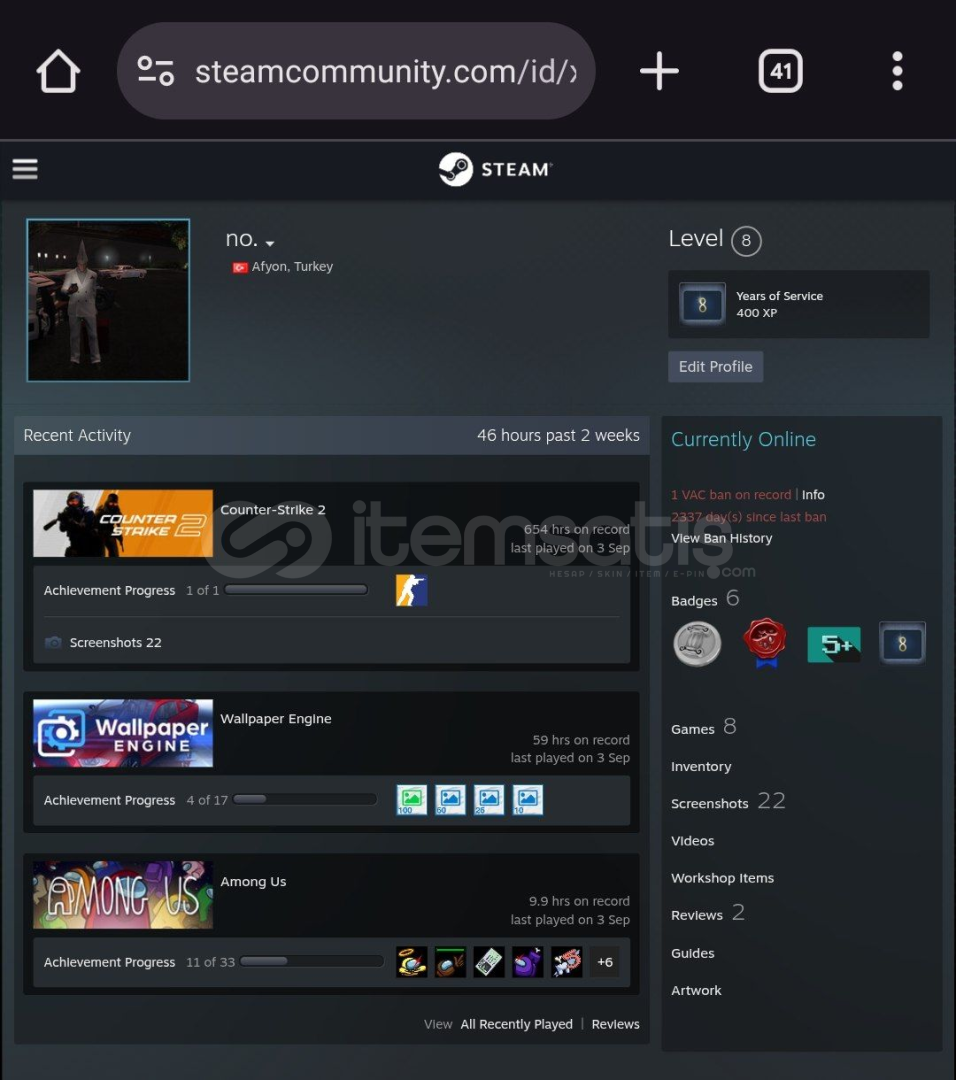Open Counter-Strike 2 Screenshots 22 link

[x=115, y=643]
